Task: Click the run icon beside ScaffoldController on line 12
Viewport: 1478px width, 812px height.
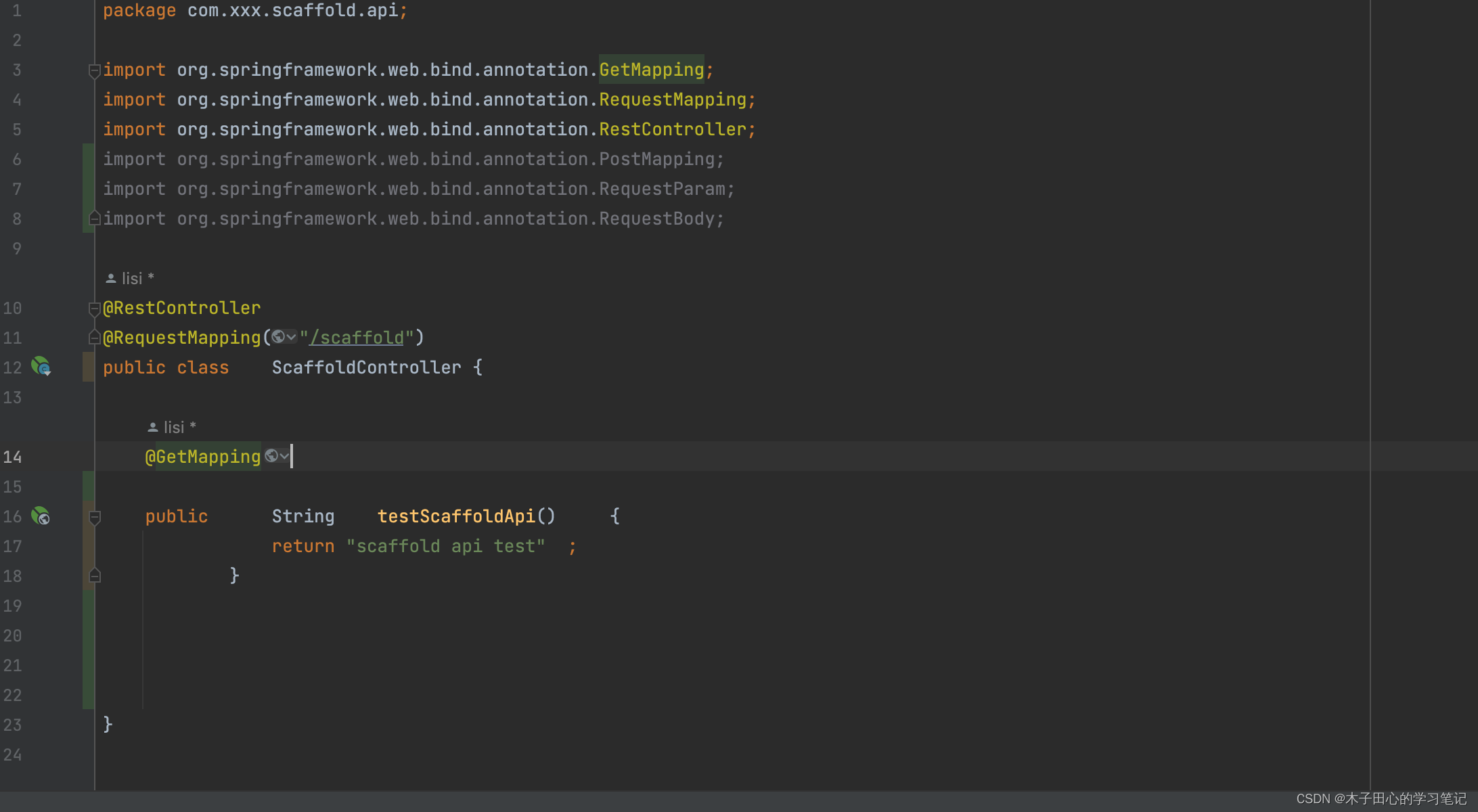Action: [41, 367]
